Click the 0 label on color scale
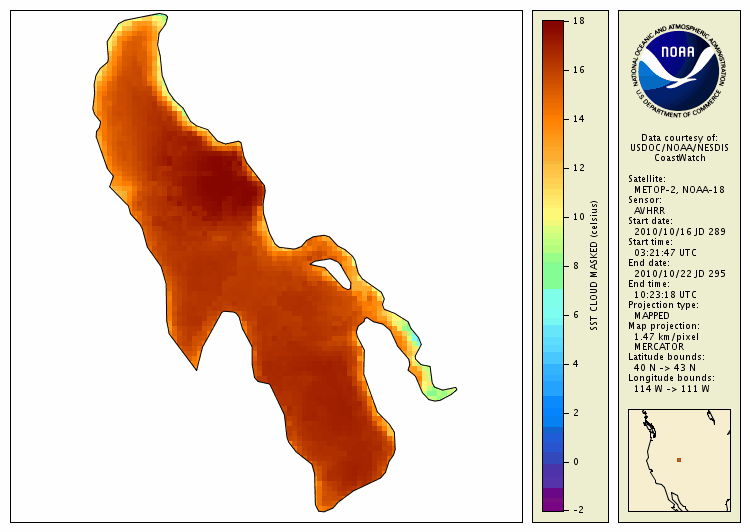 [576, 462]
